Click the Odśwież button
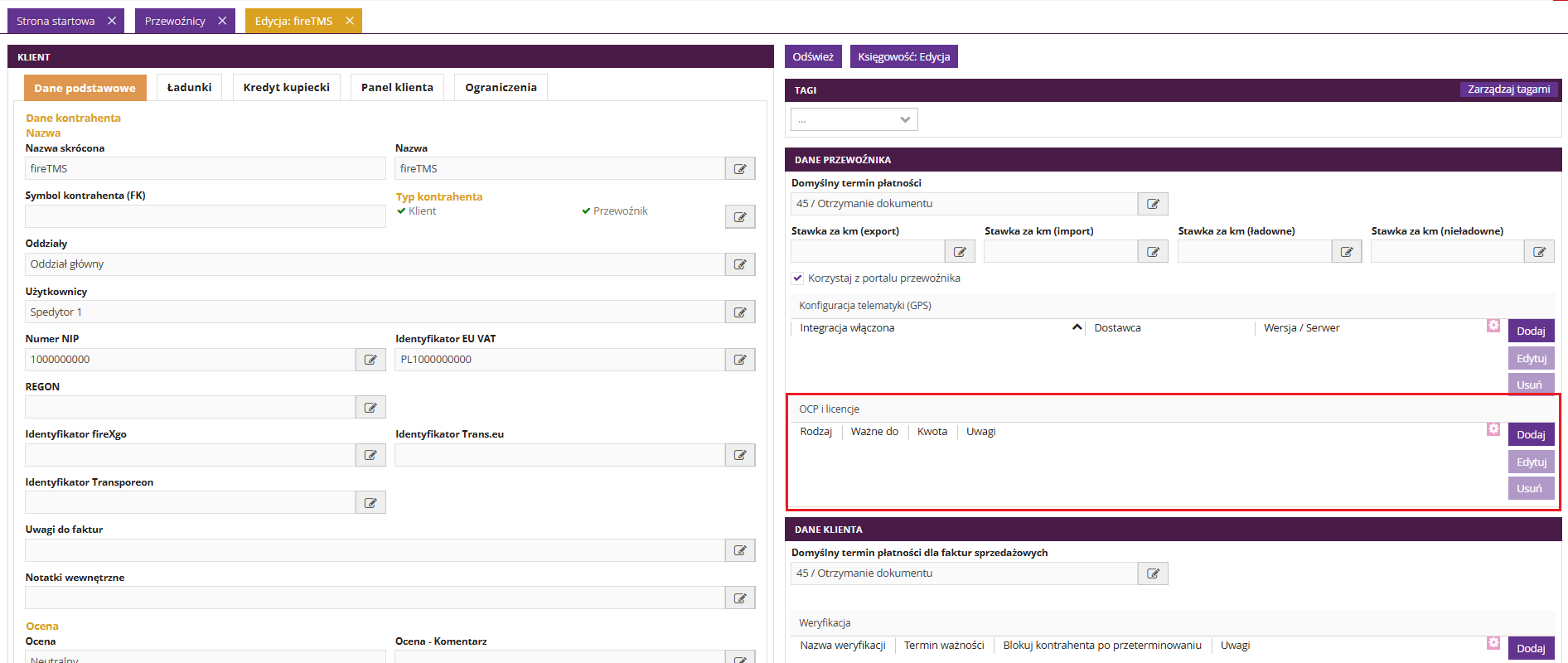Screen dimensions: 1568x663 click(x=813, y=56)
